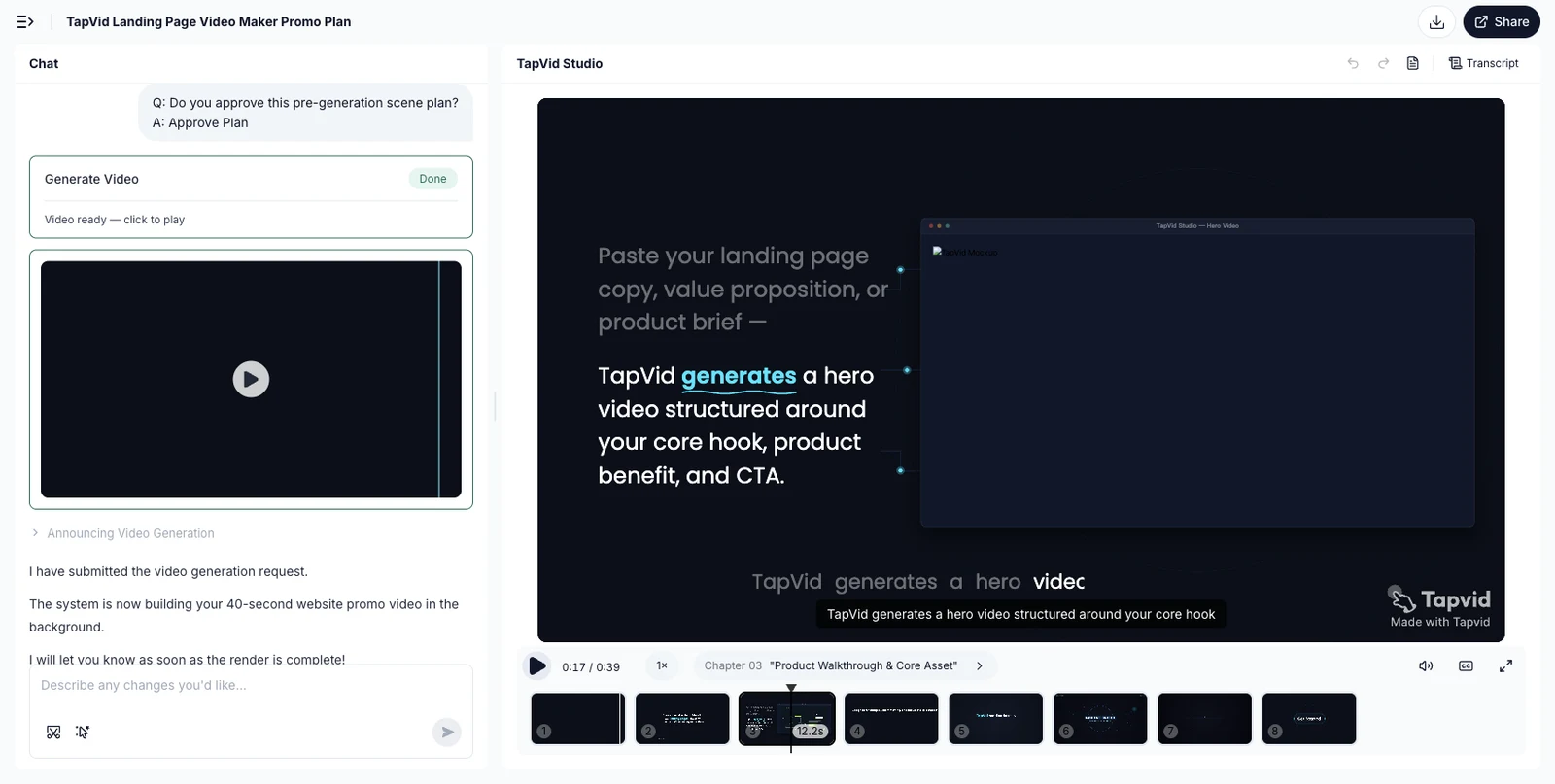This screenshot has height=784, width=1555.
Task: Select scene thumbnail 2
Action: (x=682, y=719)
